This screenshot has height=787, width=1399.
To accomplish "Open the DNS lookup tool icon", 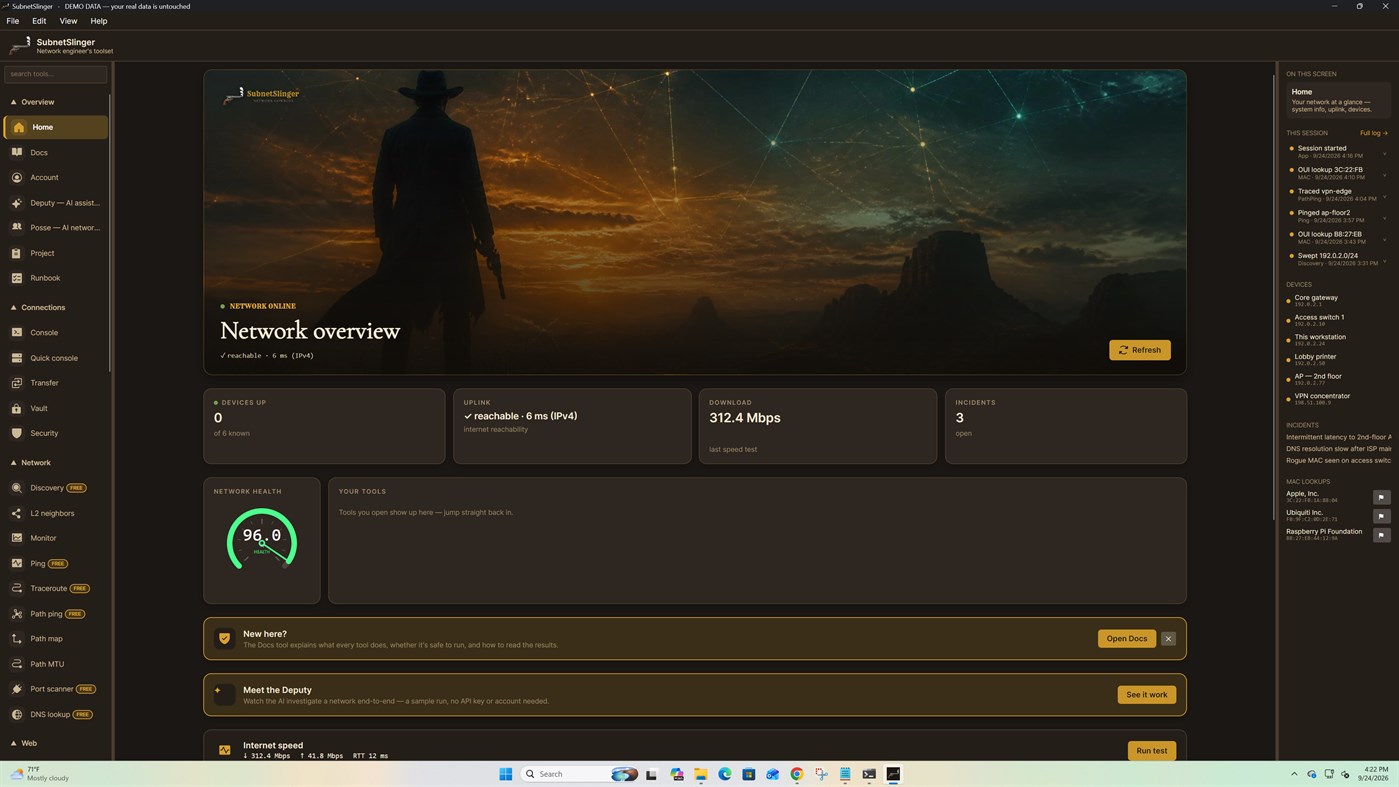I will [17, 714].
